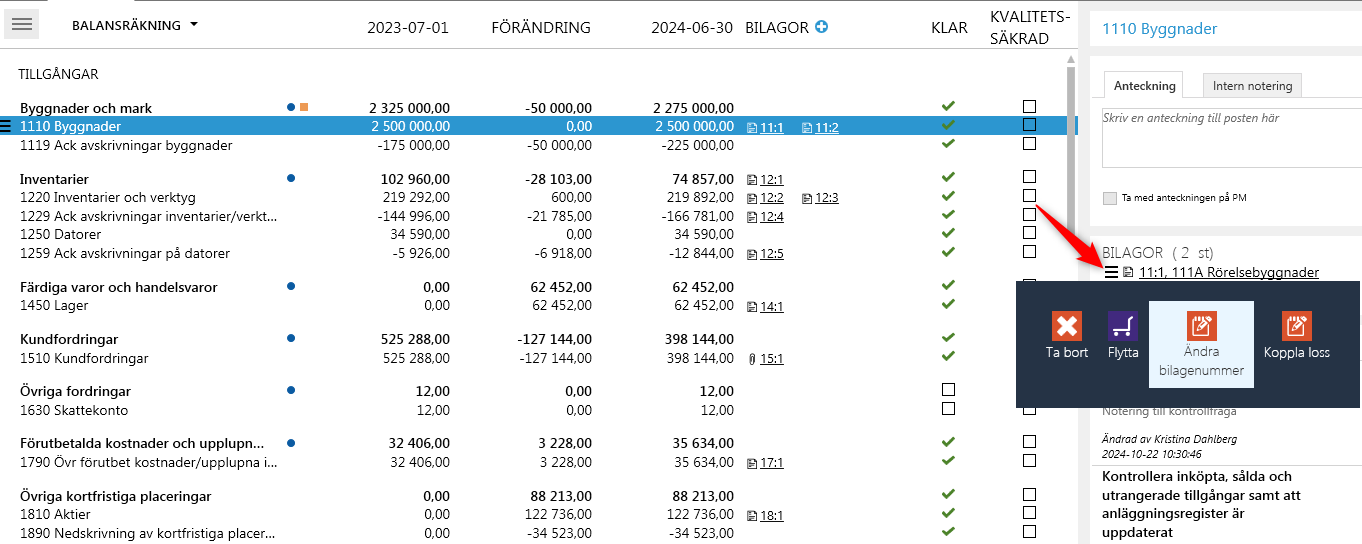Image resolution: width=1362 pixels, height=544 pixels.
Task: Select the 1220 Inventarier och verktyg row
Action: coord(535,198)
